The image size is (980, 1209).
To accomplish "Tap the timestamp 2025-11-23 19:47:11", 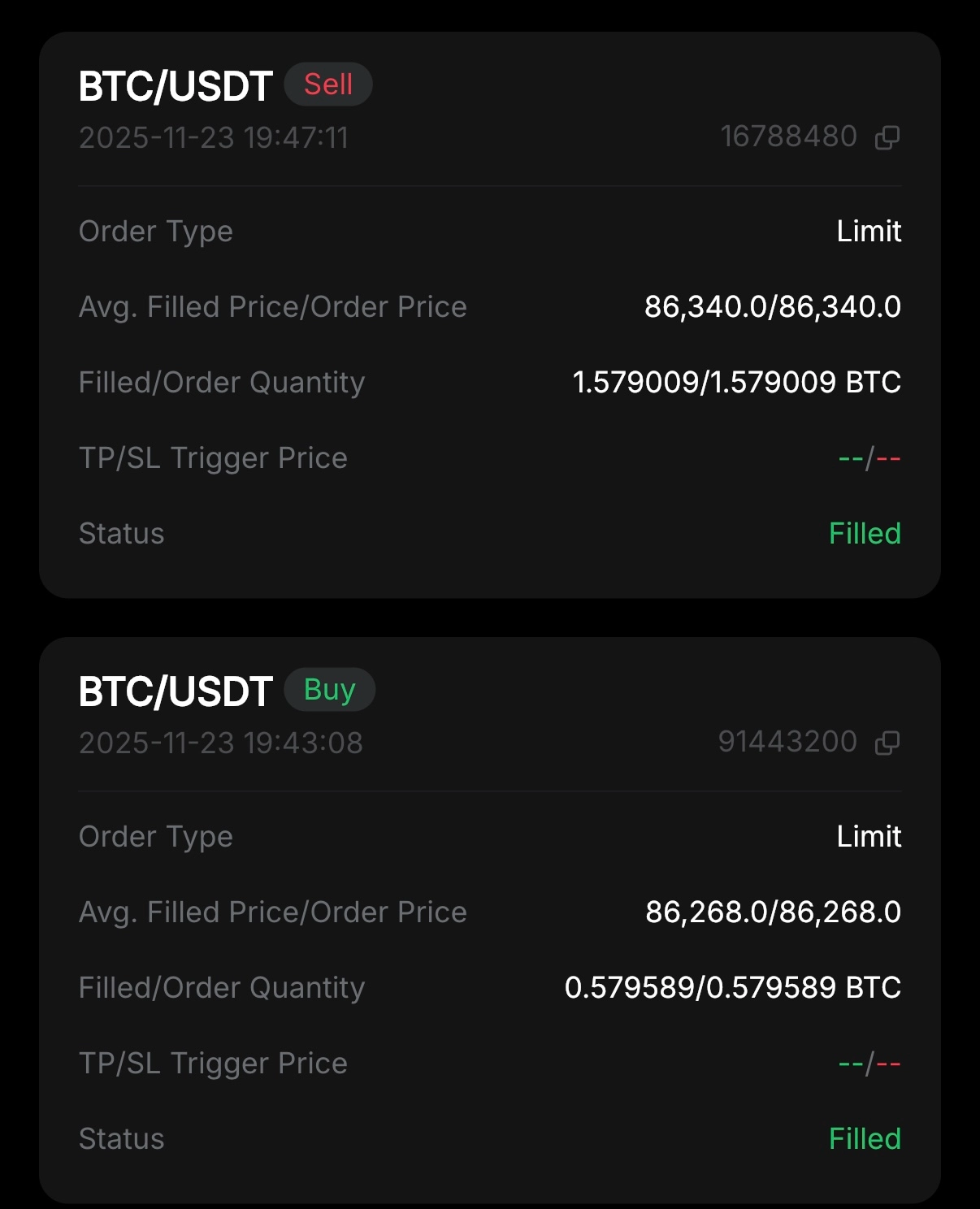I will pos(214,138).
